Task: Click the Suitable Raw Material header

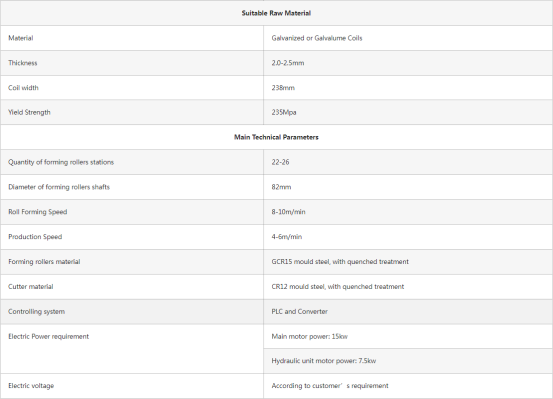Action: click(x=276, y=13)
